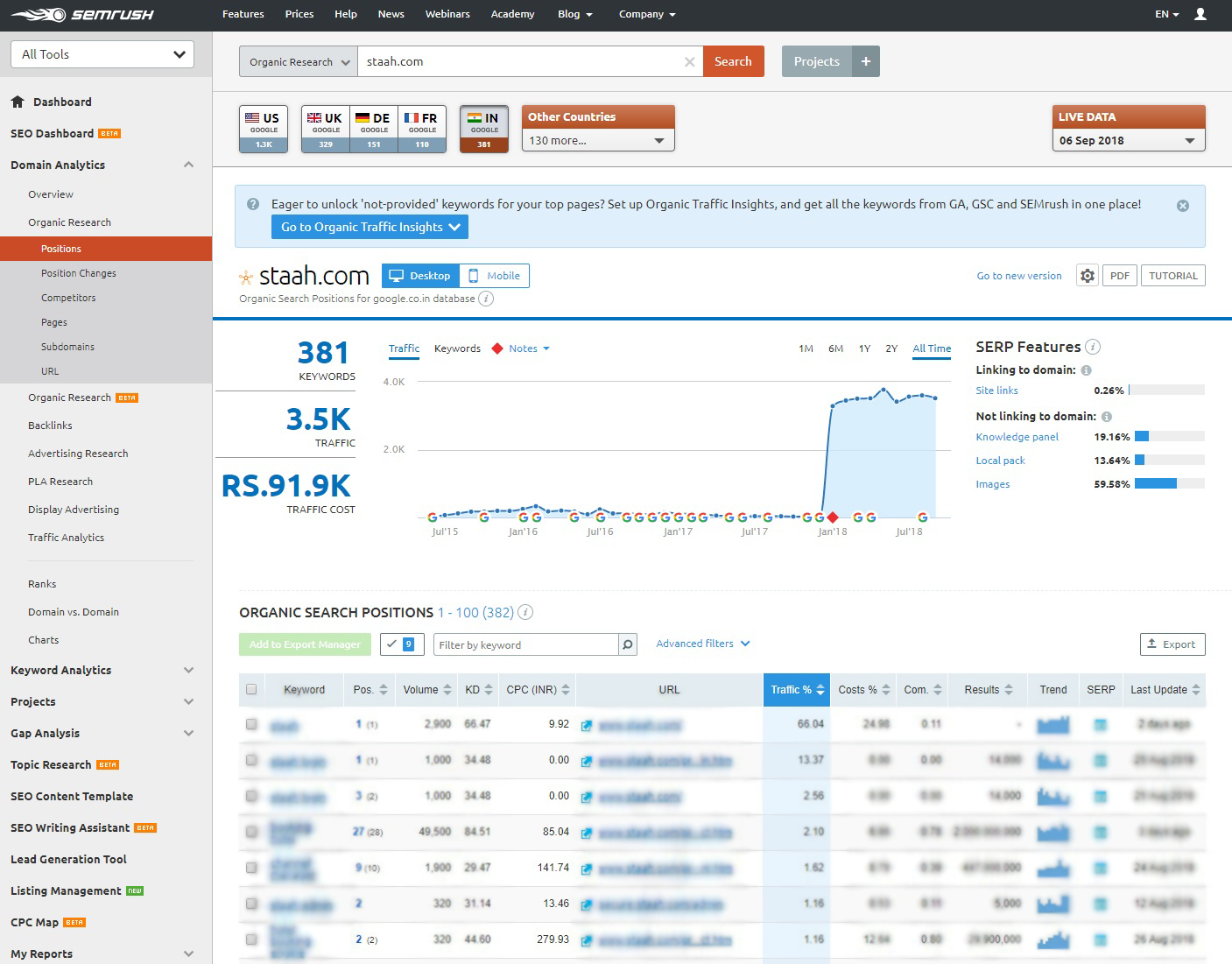The height and width of the screenshot is (964, 1232).
Task: Open the Blog menu
Action: click(x=575, y=14)
